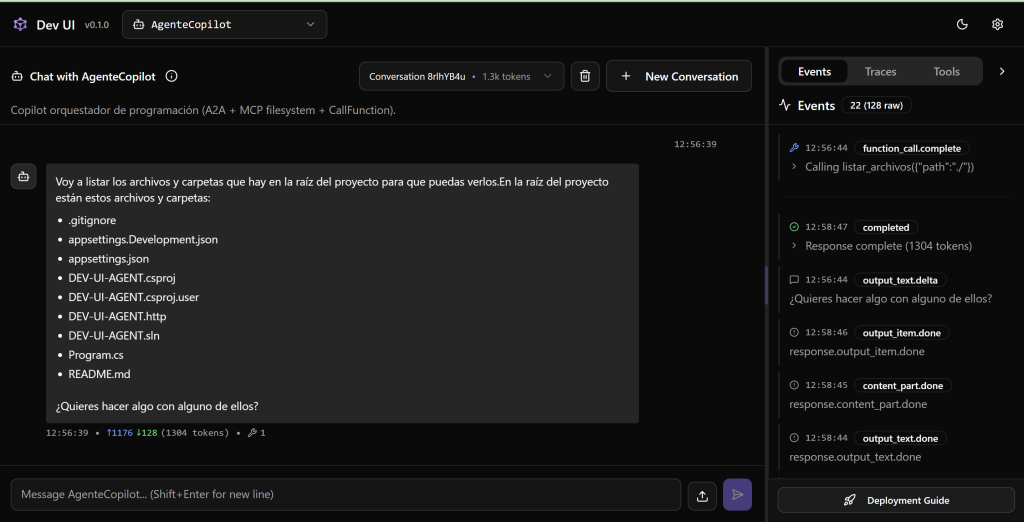Screen dimensions: 1024x522
Task: Click the 22 (128 raw) events count badge
Action: pos(876,105)
